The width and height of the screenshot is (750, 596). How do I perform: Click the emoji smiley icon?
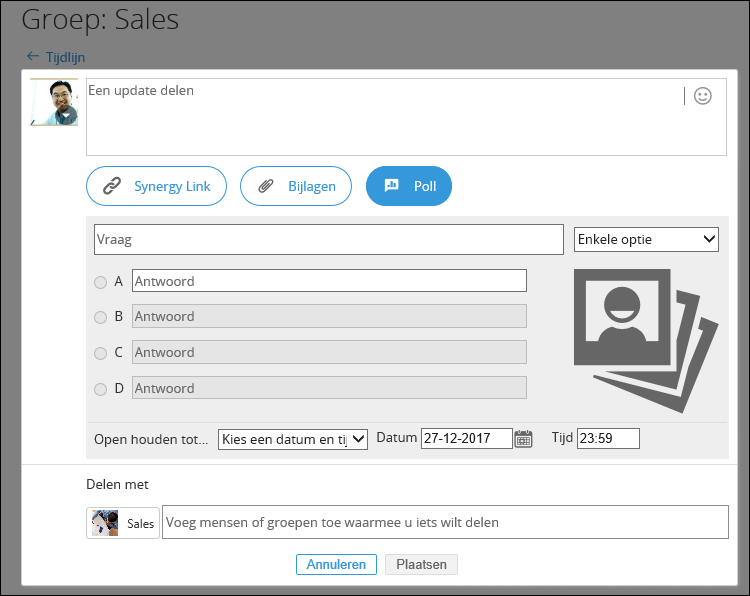click(702, 96)
